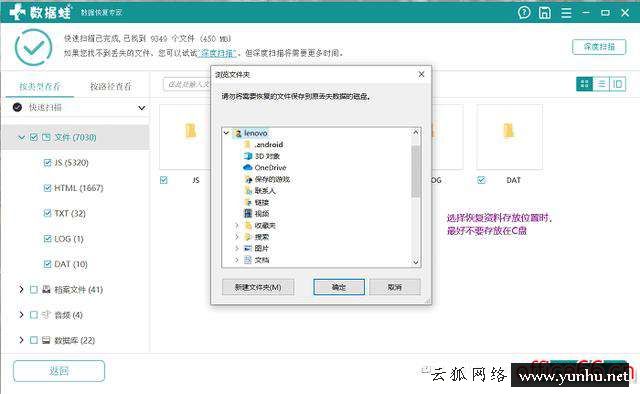Expand the 音频 (4) node

(x=21, y=315)
